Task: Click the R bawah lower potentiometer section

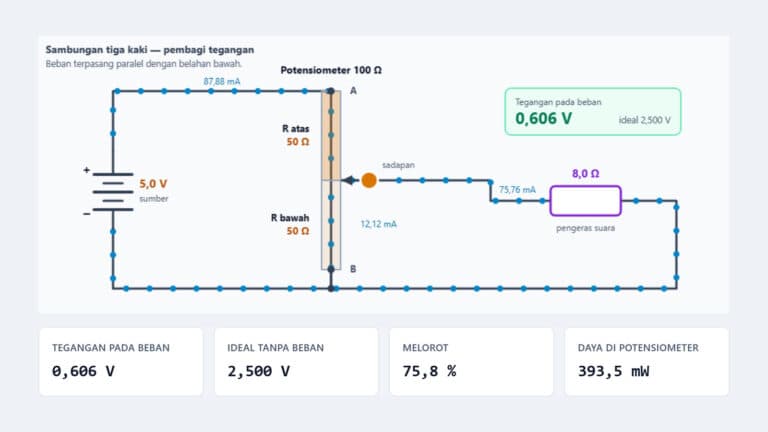Action: pyautogui.click(x=331, y=225)
